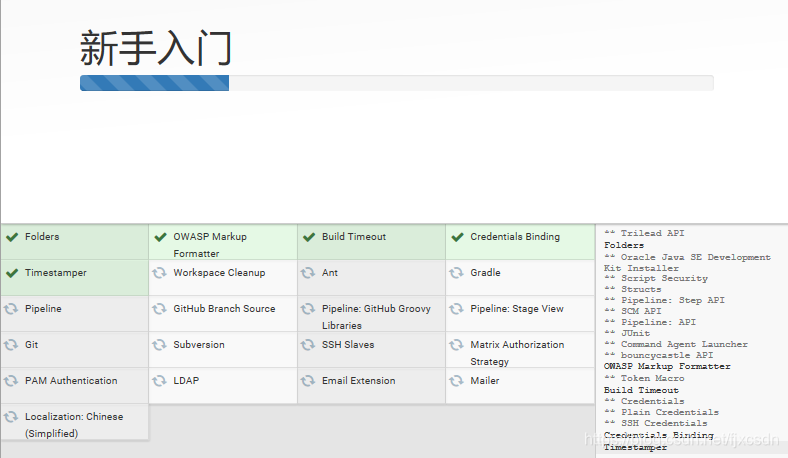Select the Timestamper plugin label
Viewport: 788px width, 458px height.
(56, 273)
